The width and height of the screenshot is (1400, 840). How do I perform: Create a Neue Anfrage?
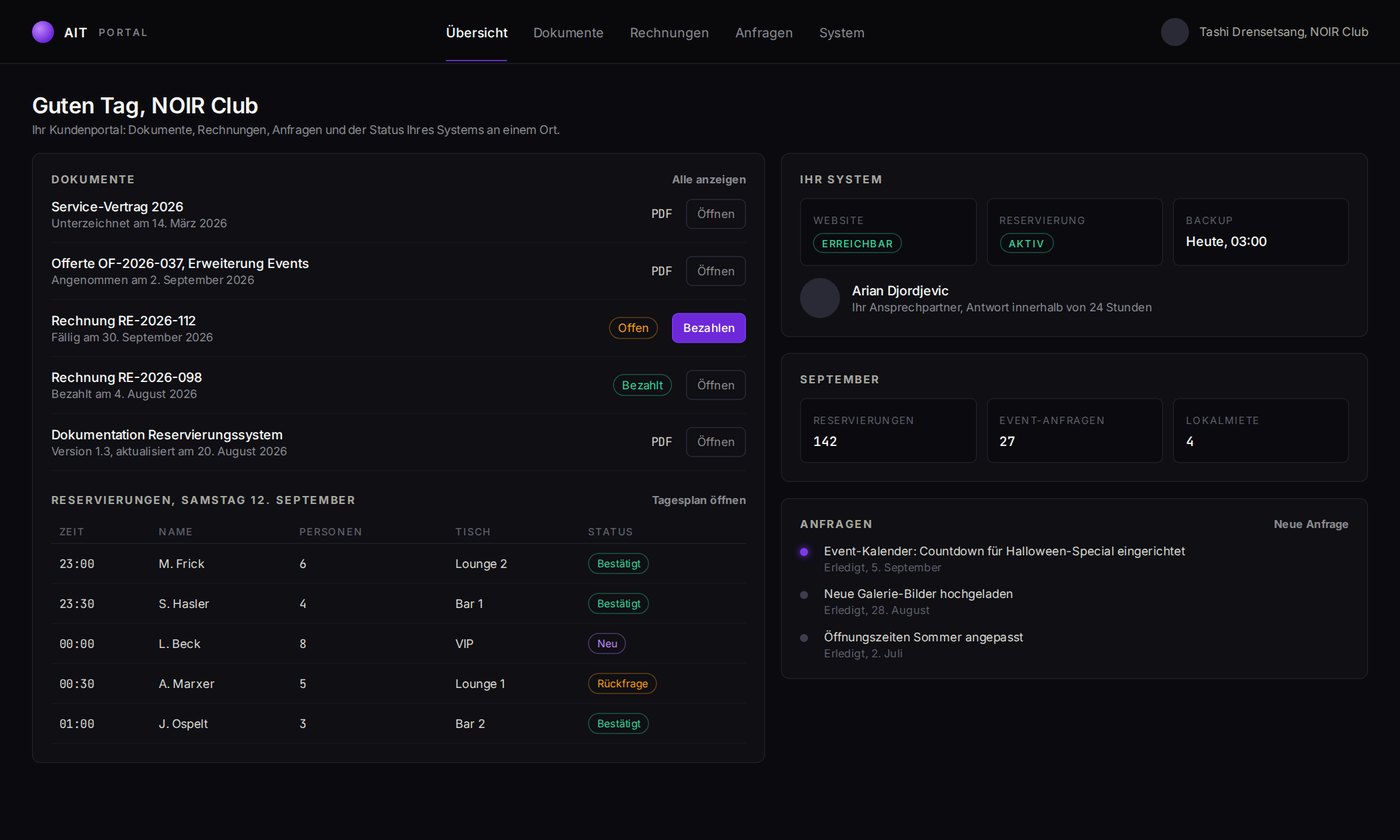(1311, 524)
